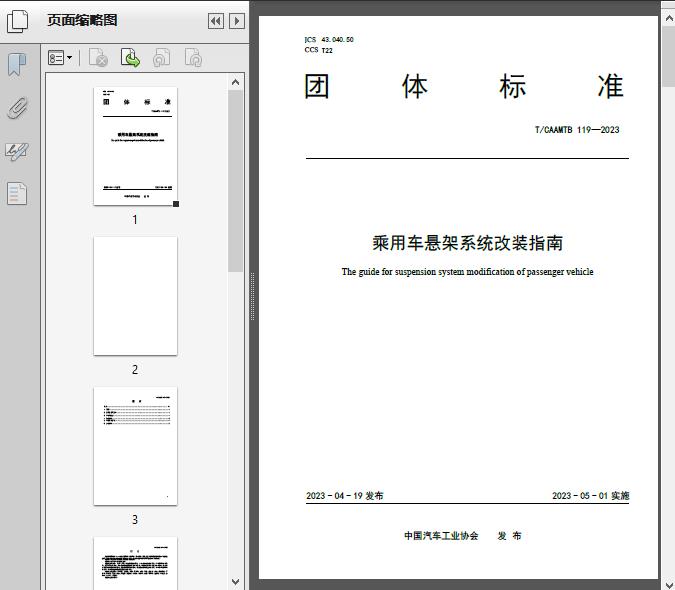
Task: Collapse the panel with double-arrow button
Action: coord(215,21)
